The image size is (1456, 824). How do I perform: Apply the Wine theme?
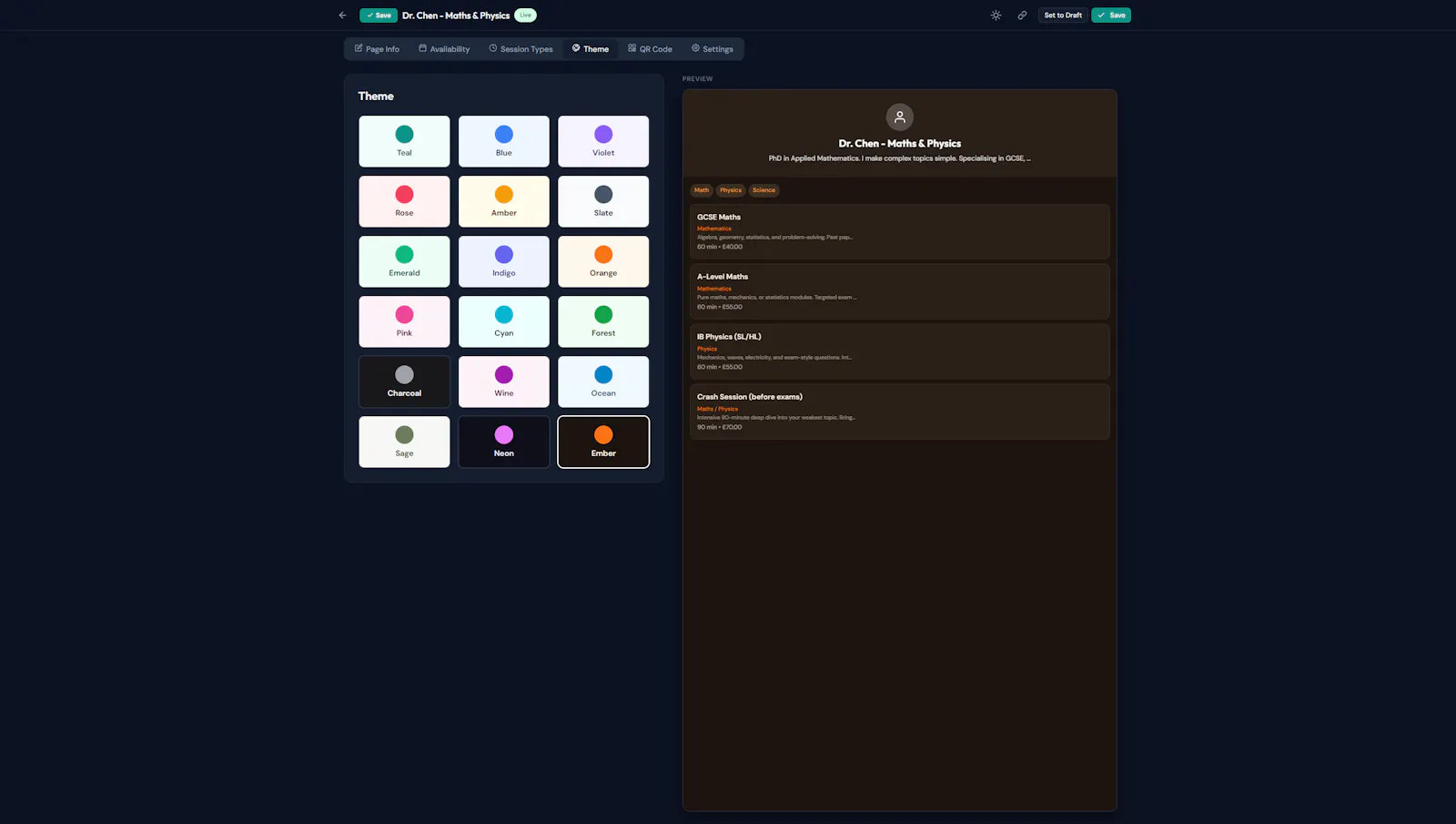coord(504,381)
